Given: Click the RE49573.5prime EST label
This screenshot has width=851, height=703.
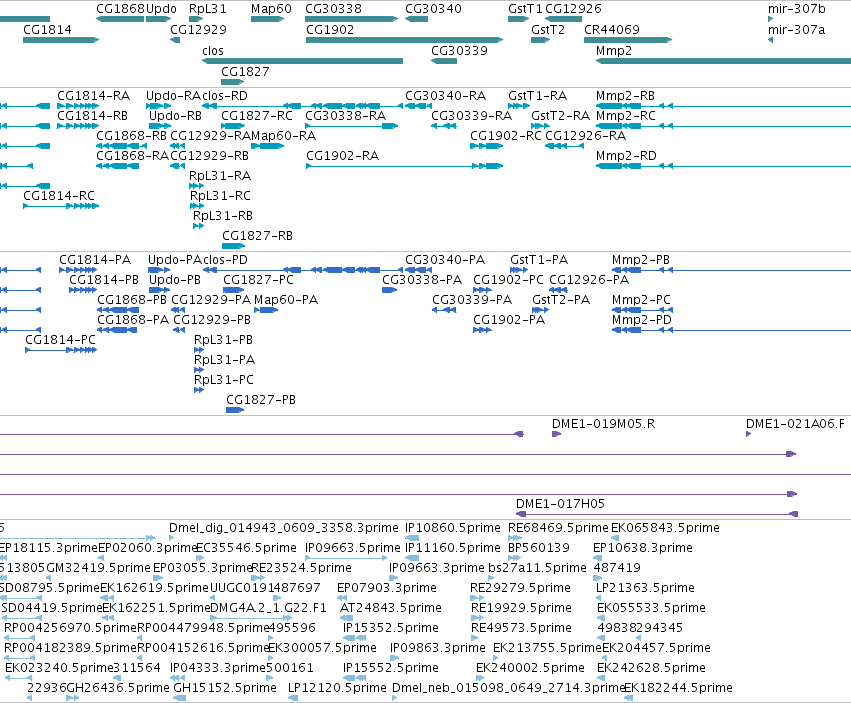Looking at the screenshot, I should [521, 628].
